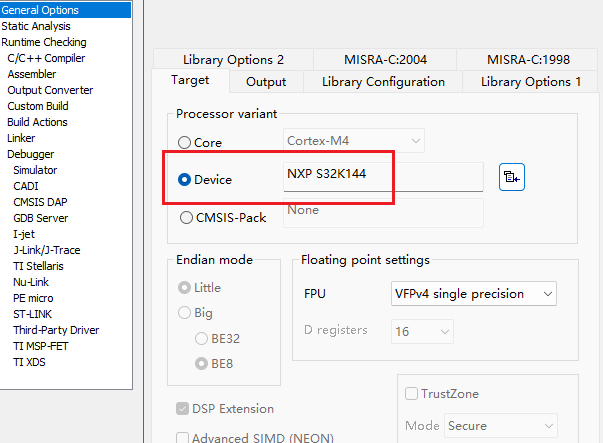603x443 pixels.
Task: Select C/C++ Compiler category
Action: (x=46, y=58)
